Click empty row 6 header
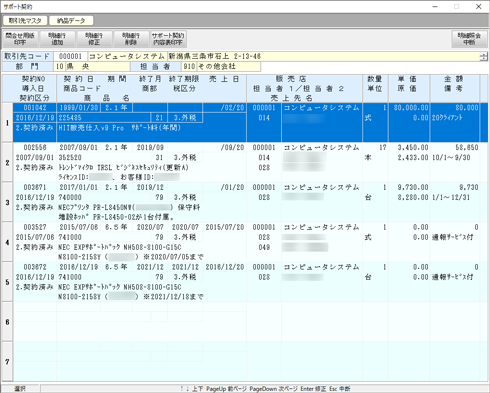The image size is (490, 393). click(x=7, y=322)
